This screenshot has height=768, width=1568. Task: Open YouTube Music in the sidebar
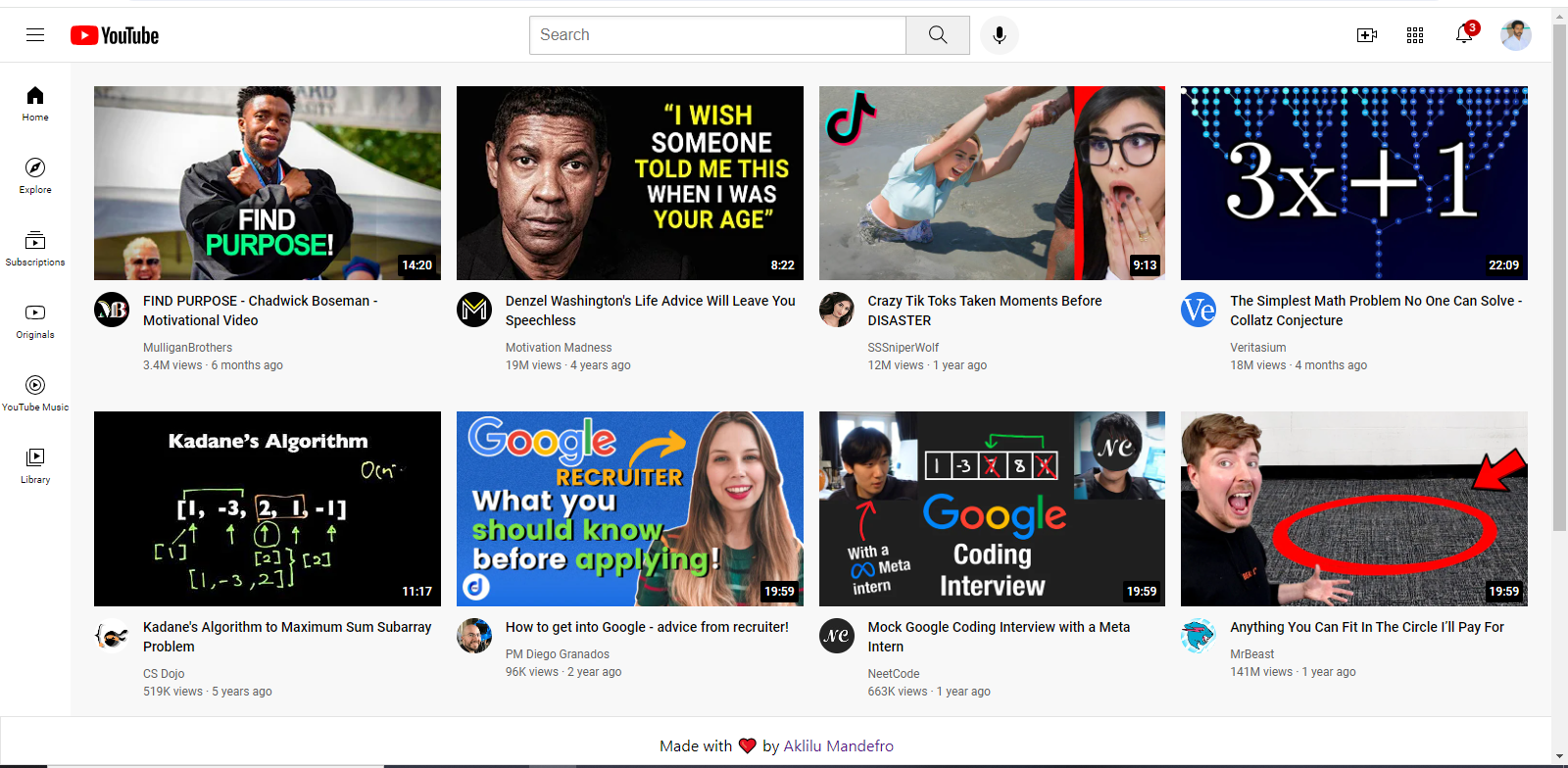coord(35,393)
